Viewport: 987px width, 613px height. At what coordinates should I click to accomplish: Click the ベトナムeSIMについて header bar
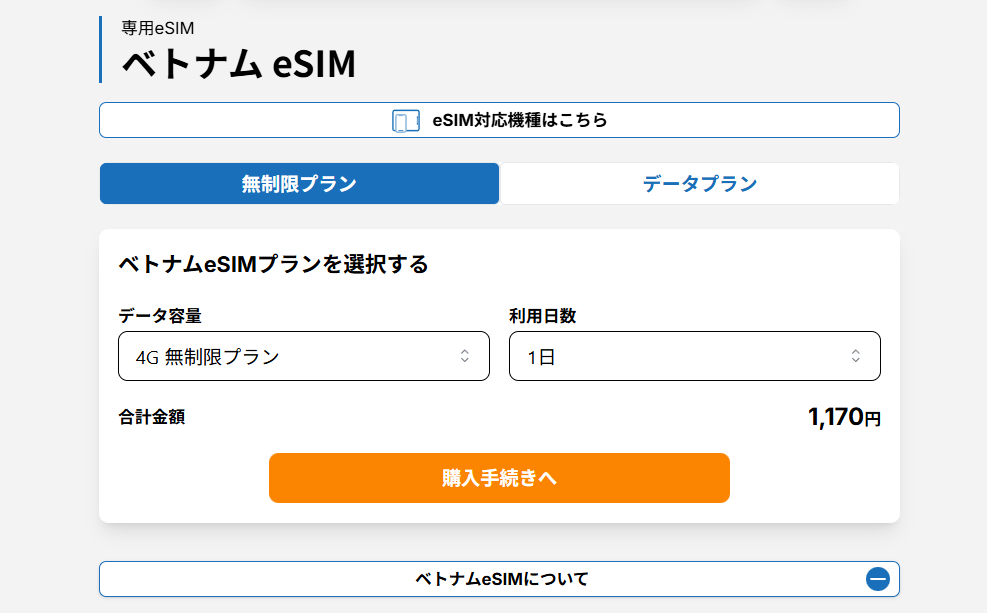[x=499, y=578]
